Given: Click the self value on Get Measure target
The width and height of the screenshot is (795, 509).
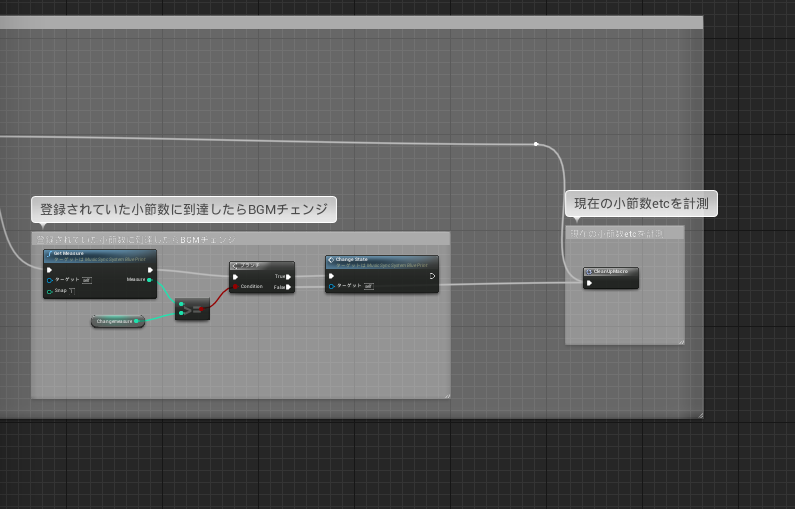Looking at the screenshot, I should click(87, 280).
